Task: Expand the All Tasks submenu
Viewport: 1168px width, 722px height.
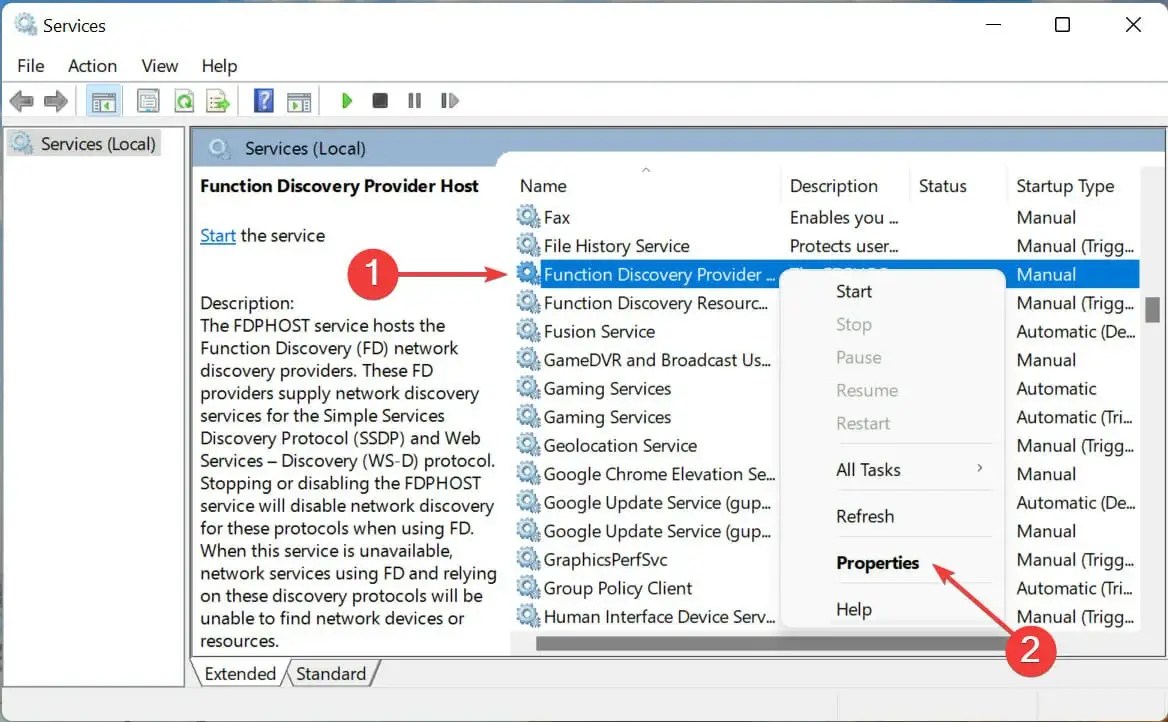Action: (x=869, y=469)
